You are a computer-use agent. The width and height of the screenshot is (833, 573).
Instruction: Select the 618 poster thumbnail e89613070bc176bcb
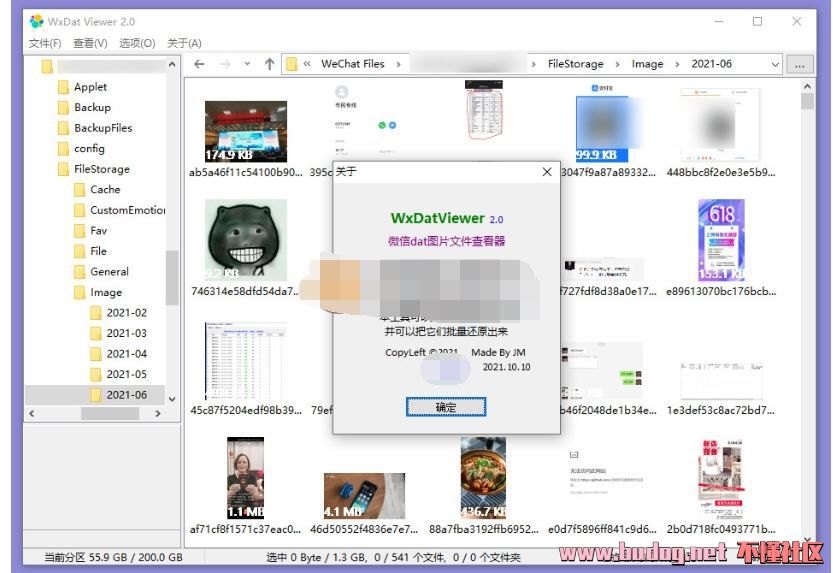point(721,240)
